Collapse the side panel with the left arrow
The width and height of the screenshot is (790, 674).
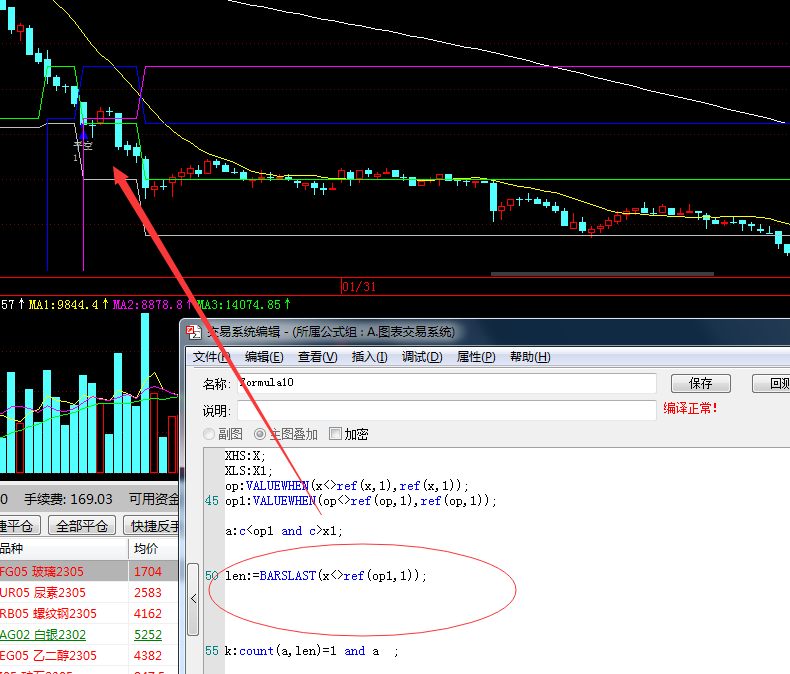[193, 599]
